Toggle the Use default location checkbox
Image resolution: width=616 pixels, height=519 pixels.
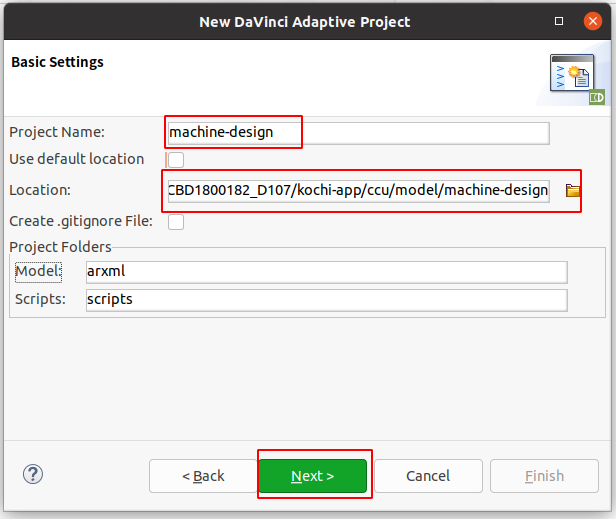pos(176,160)
